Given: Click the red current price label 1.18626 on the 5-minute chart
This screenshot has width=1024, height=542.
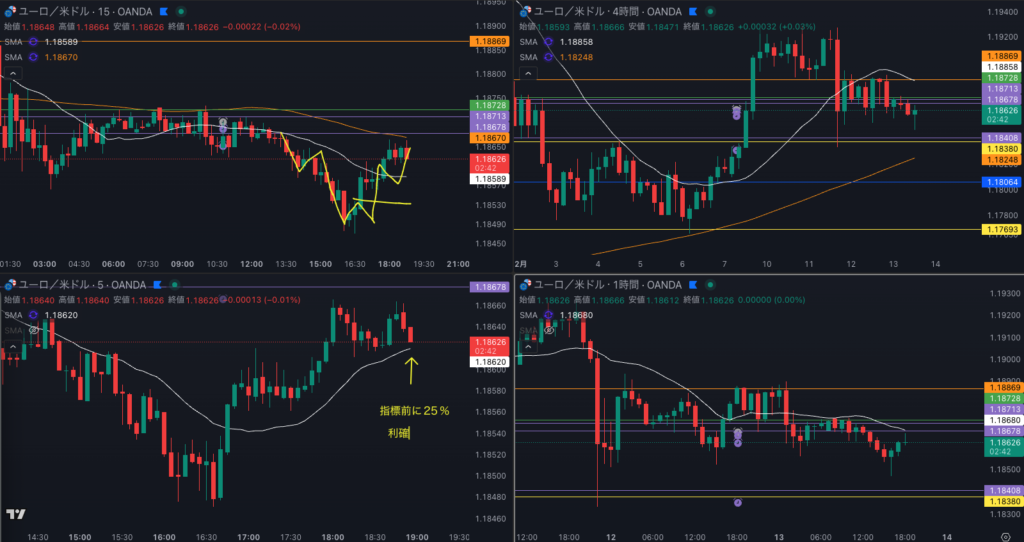Looking at the screenshot, I should tap(488, 342).
